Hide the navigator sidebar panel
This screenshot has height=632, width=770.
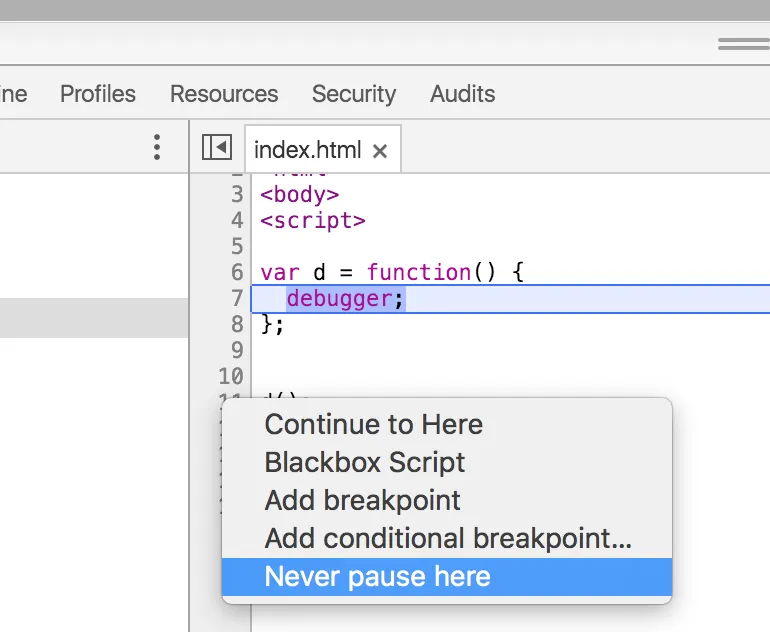point(216,148)
